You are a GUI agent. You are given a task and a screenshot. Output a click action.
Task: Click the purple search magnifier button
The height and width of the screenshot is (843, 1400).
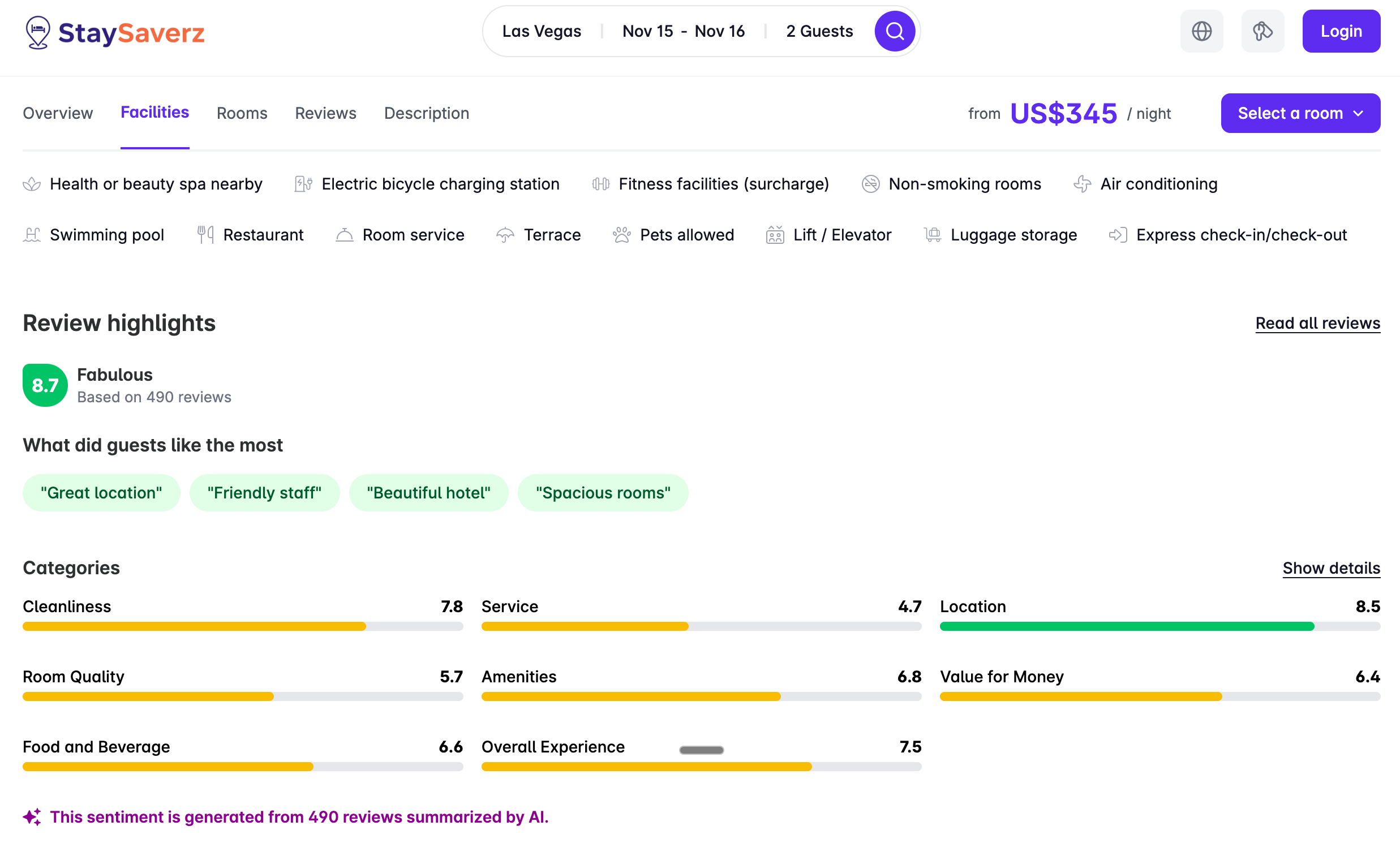point(894,31)
